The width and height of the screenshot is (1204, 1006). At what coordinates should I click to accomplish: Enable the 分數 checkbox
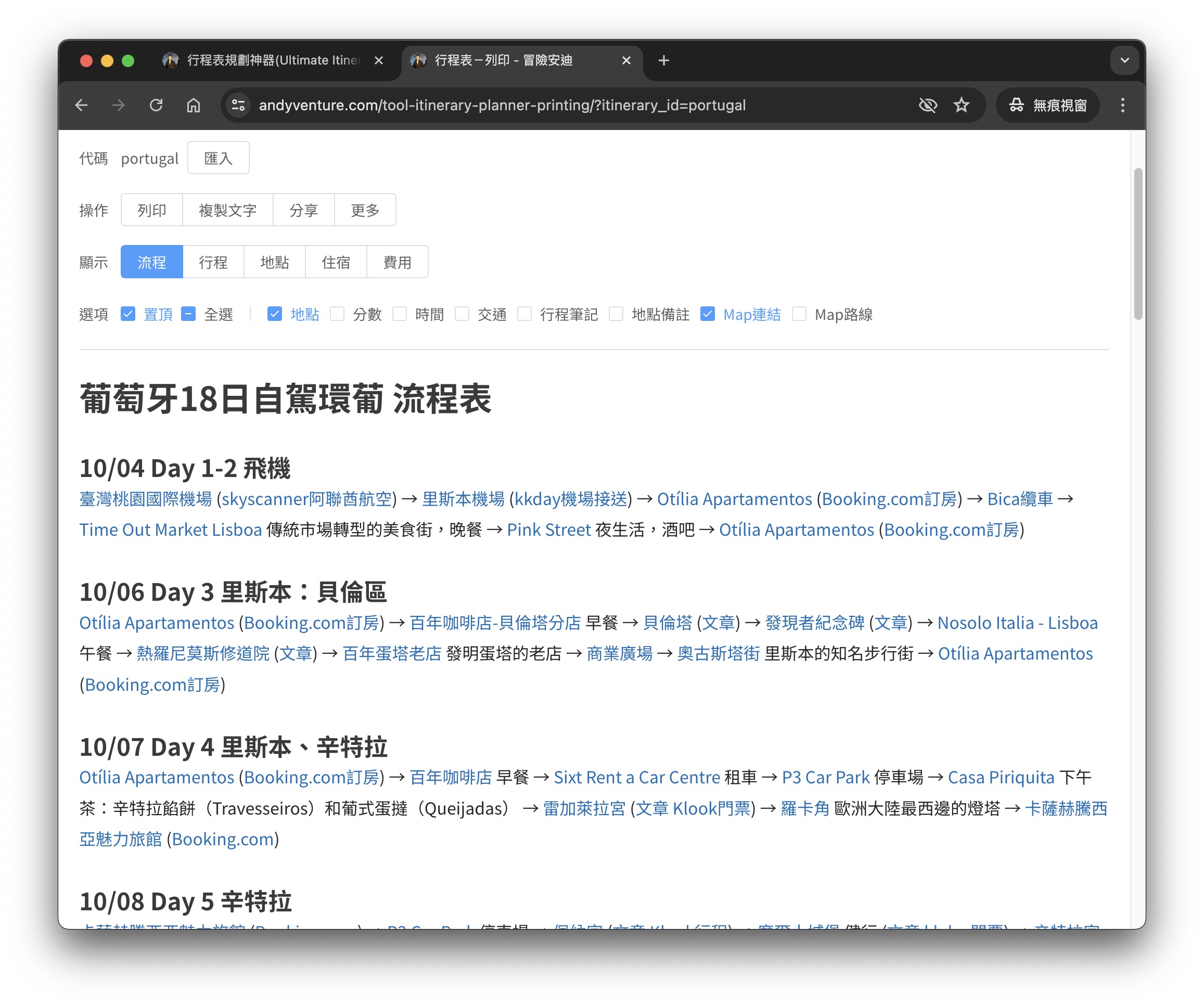point(337,314)
